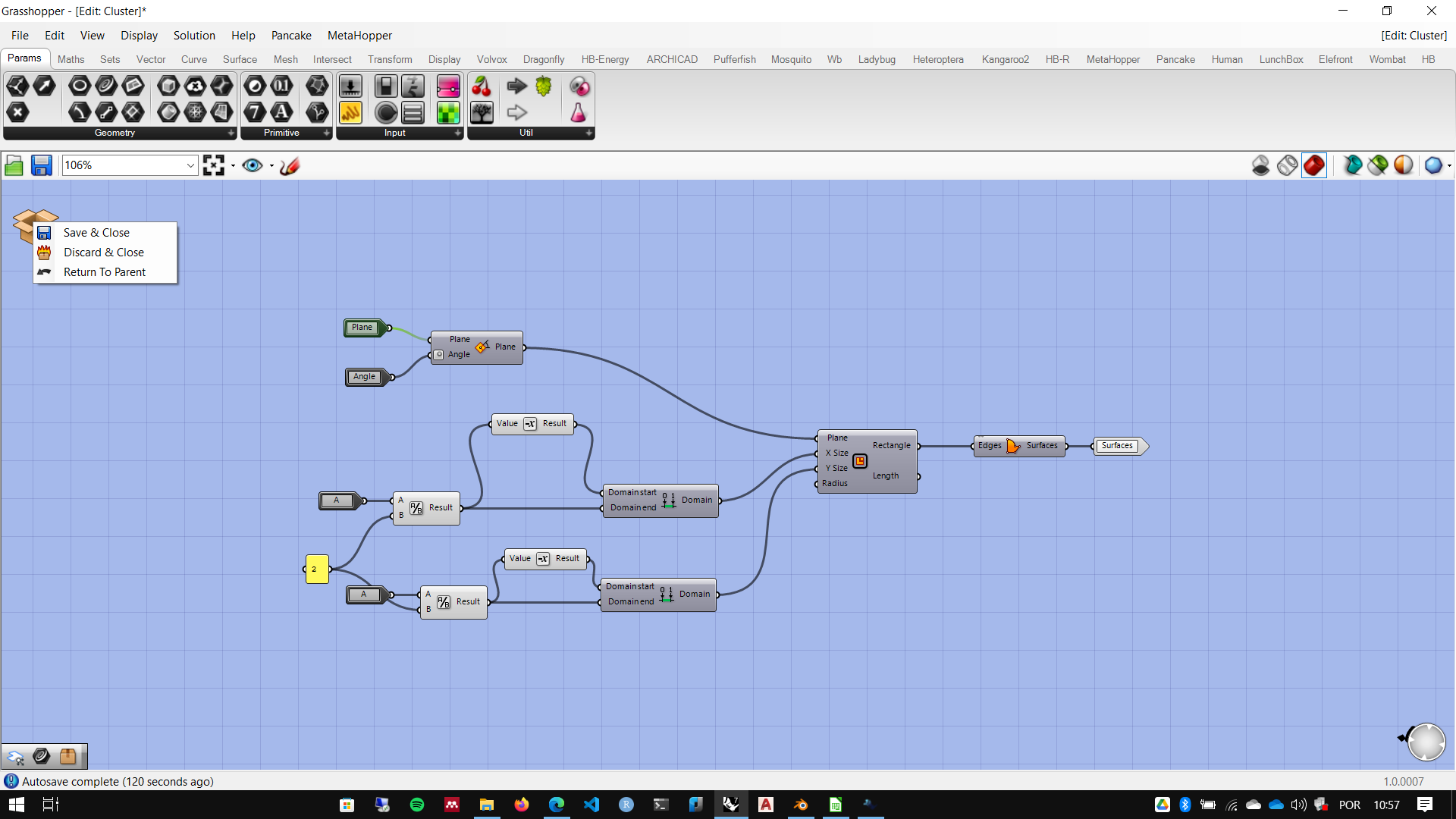Select the green hops Cluster Input icon

[544, 86]
